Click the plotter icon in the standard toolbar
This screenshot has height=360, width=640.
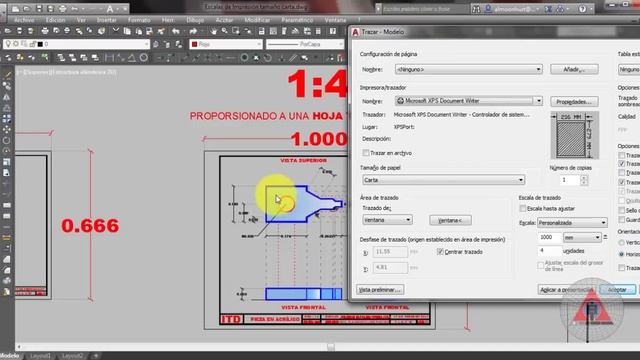coord(45,31)
